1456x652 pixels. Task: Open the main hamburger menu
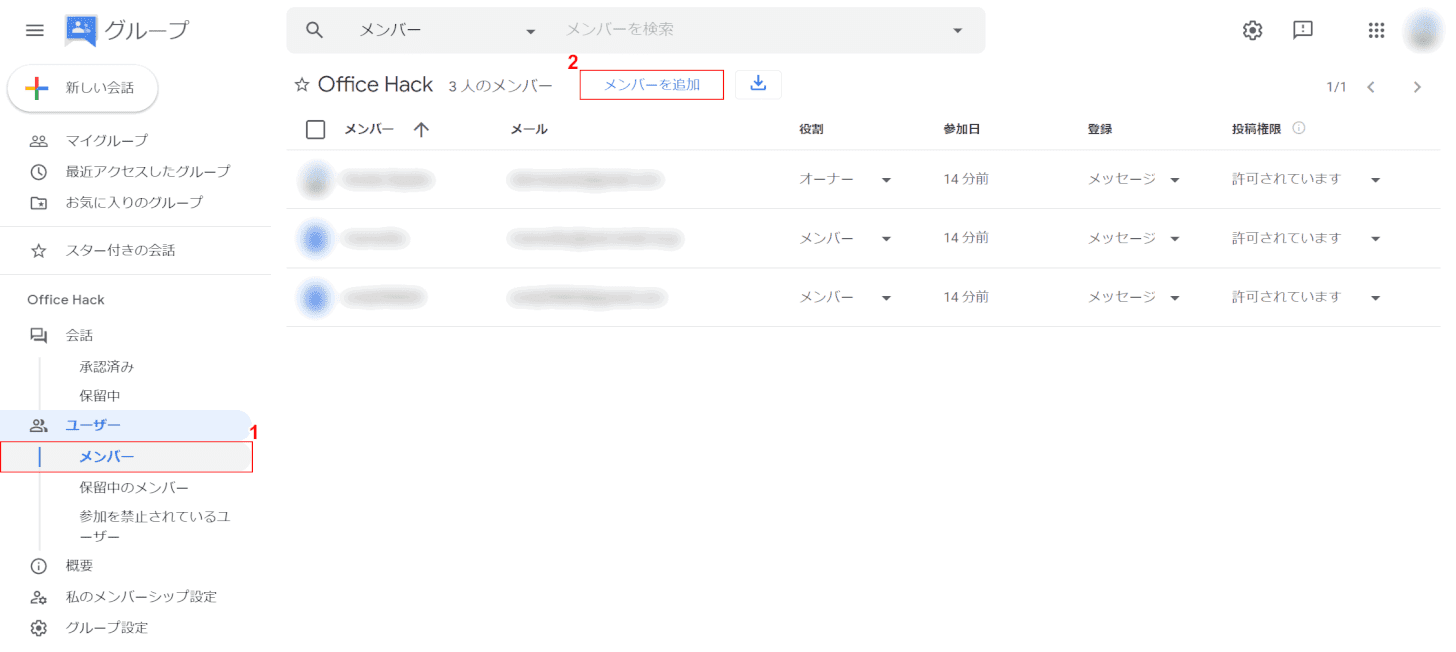click(35, 30)
